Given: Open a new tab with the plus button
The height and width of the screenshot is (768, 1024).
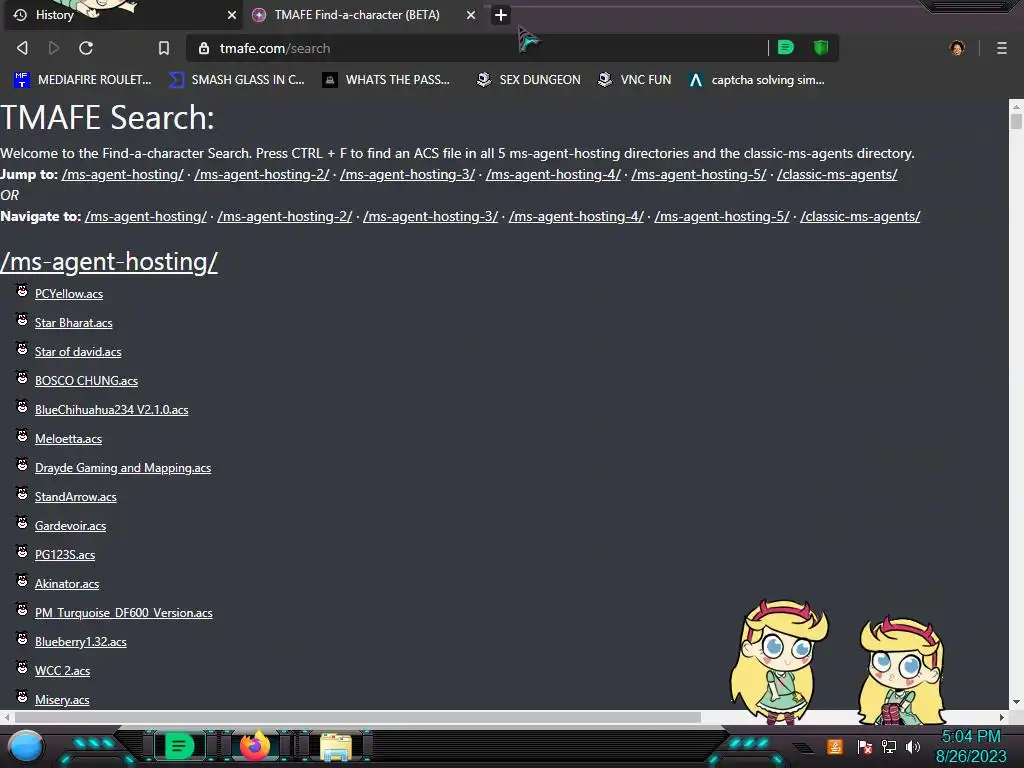Looking at the screenshot, I should click(500, 15).
